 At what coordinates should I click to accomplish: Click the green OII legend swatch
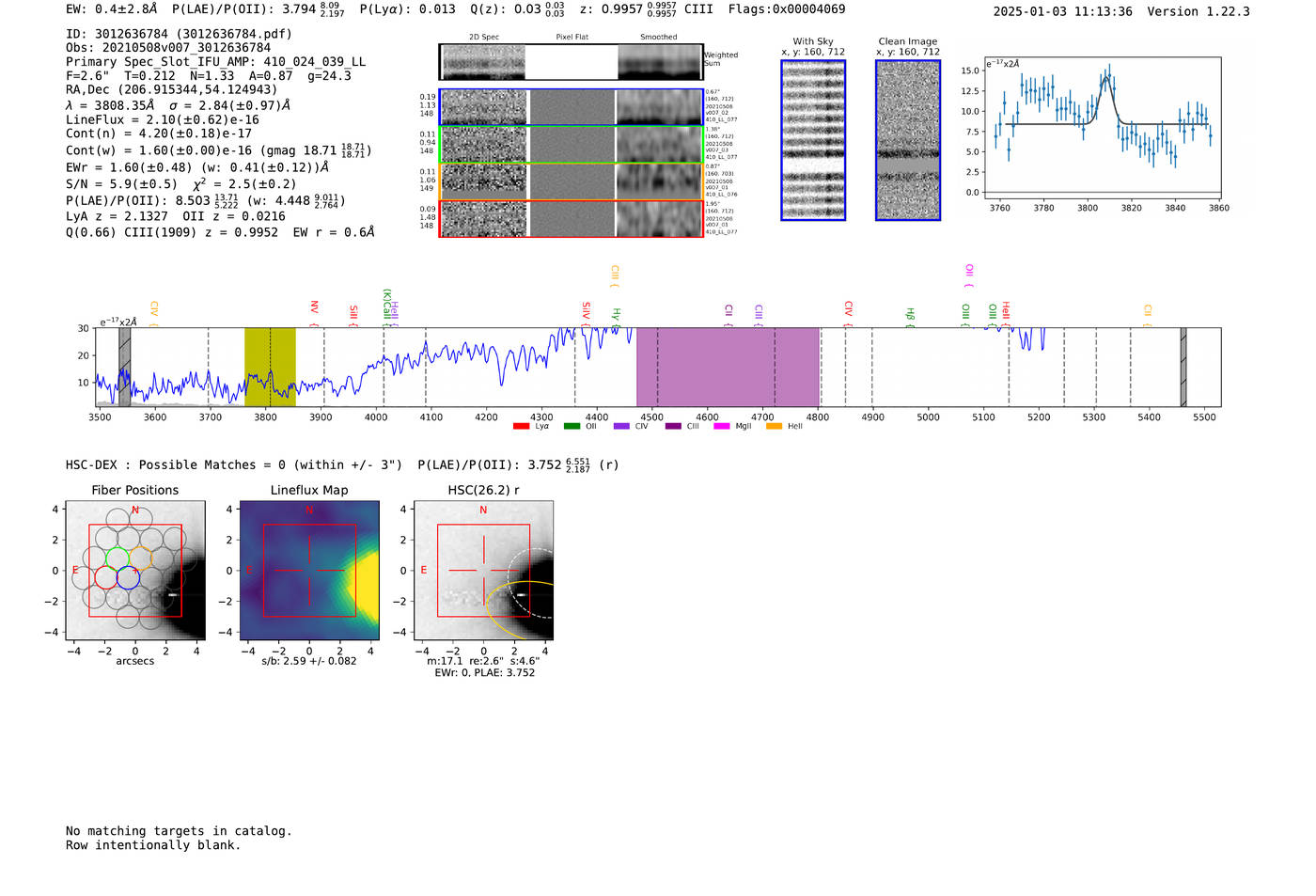point(572,427)
